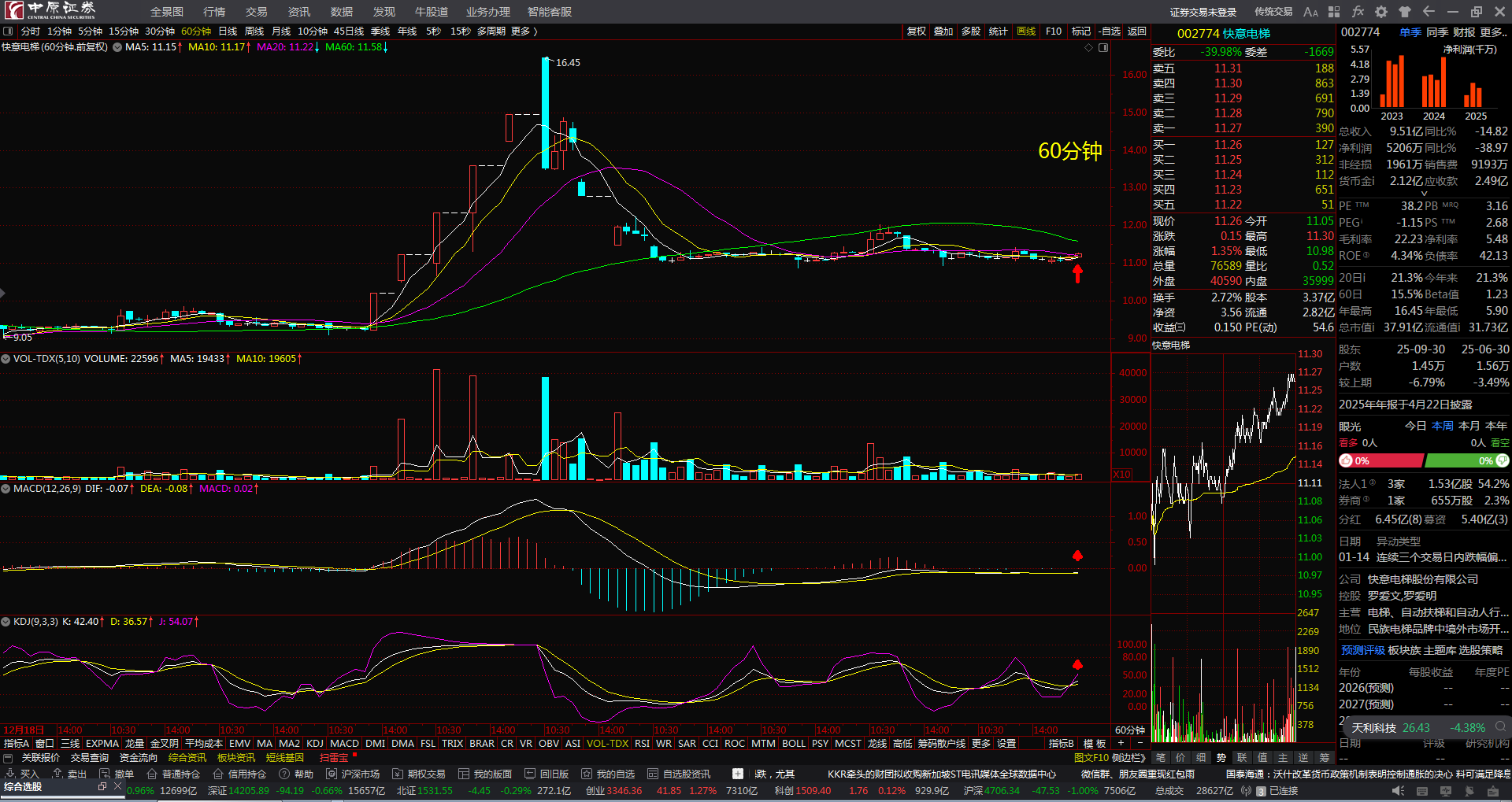Click the Cancel Order (撤单) icon
The width and height of the screenshot is (1512, 802).
coord(105,774)
